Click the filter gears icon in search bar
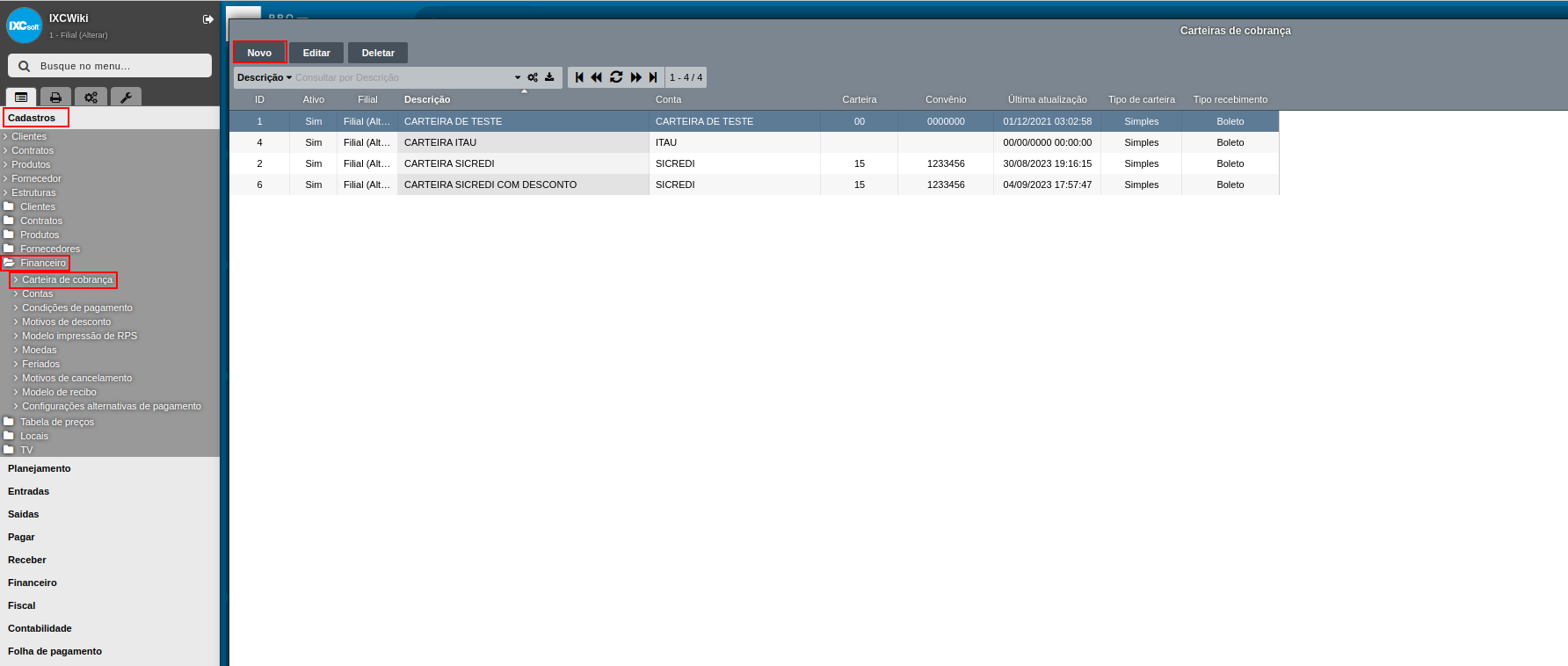This screenshot has width=1568, height=666. click(x=533, y=77)
